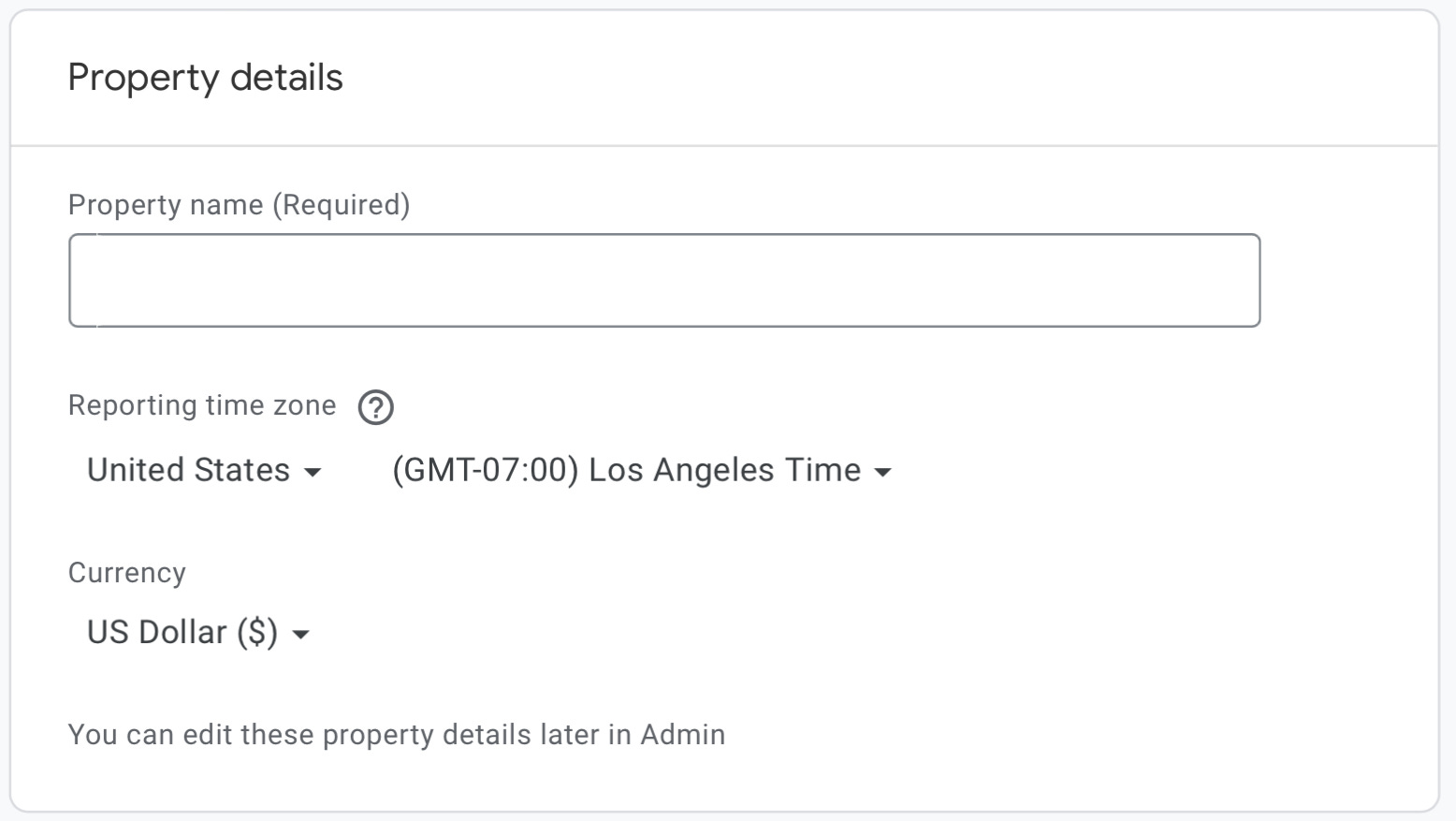Open the United States country dropdown
Image resolution: width=1456 pixels, height=821 pixels.
204,470
